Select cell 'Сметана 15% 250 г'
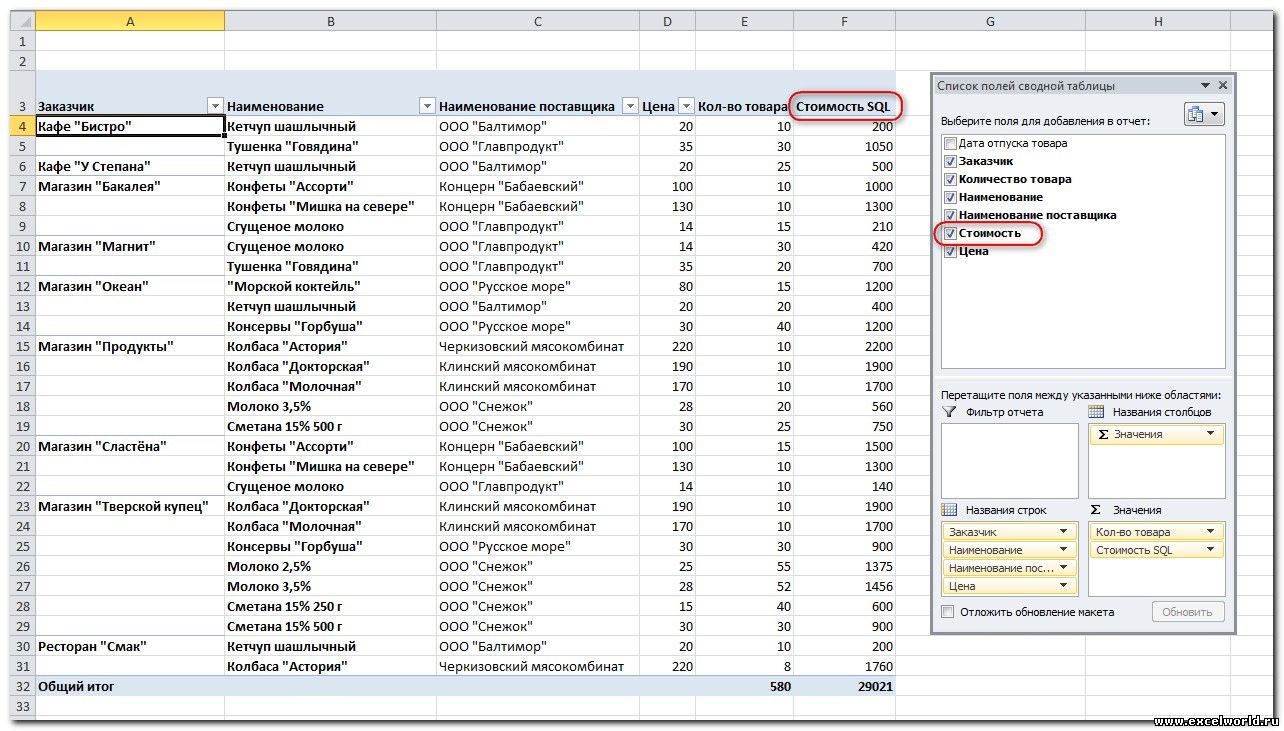Screen dimensions: 1284x731 click(x=330, y=606)
